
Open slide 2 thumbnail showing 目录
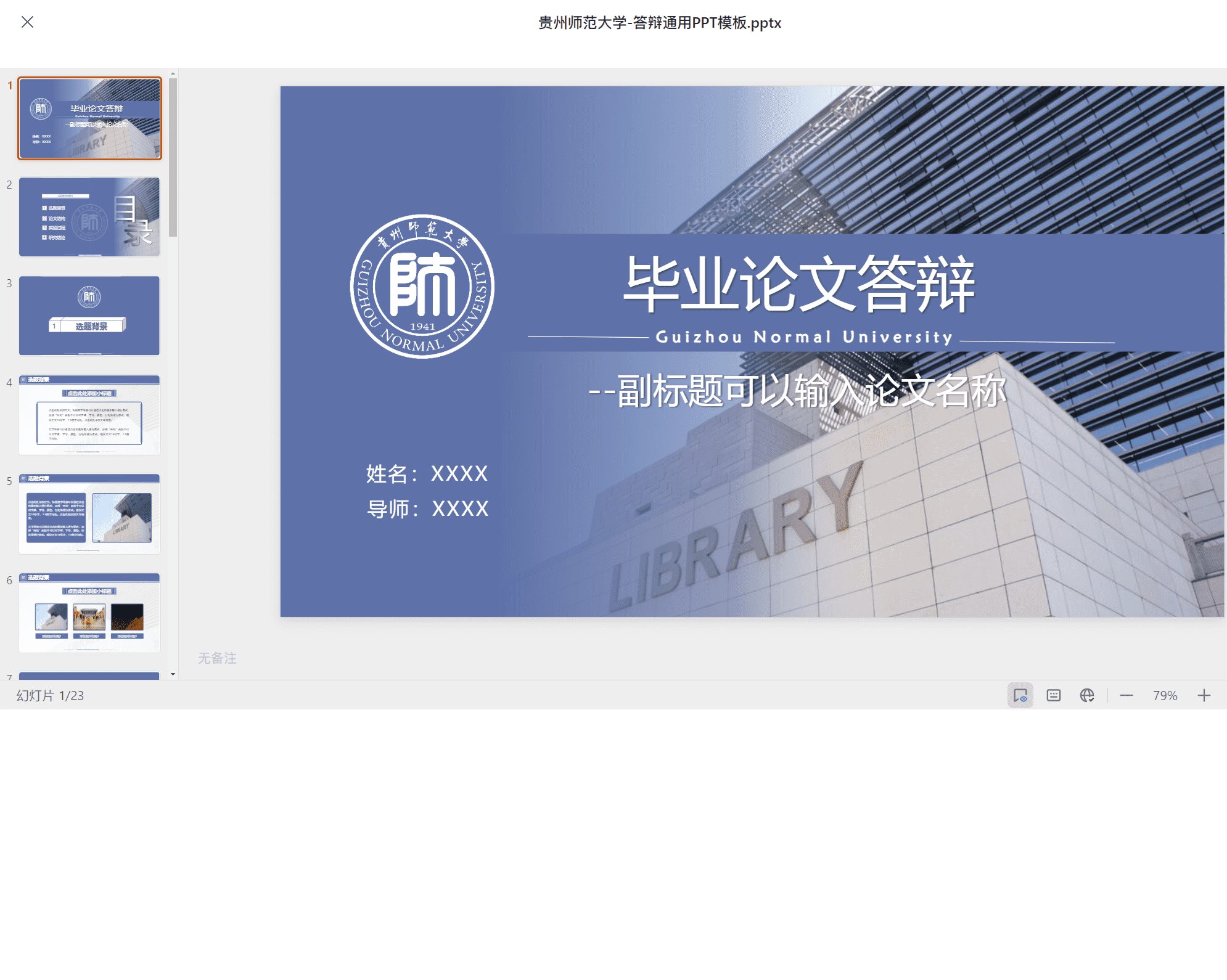pyautogui.click(x=89, y=217)
